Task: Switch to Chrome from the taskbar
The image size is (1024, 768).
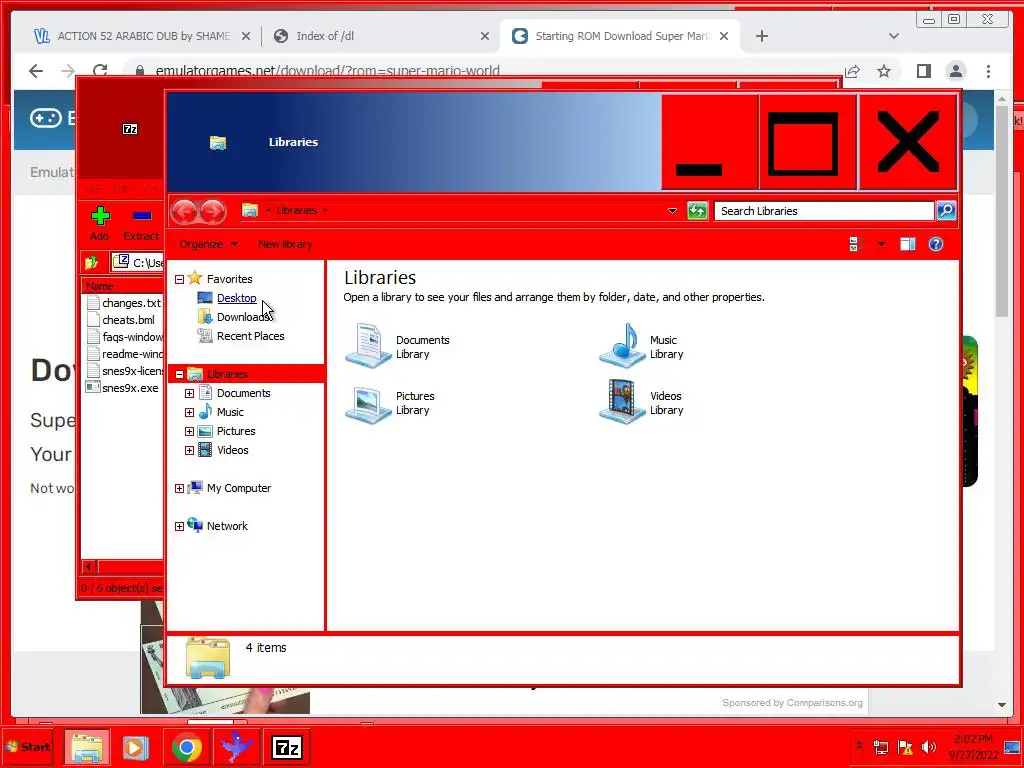Action: pyautogui.click(x=187, y=748)
